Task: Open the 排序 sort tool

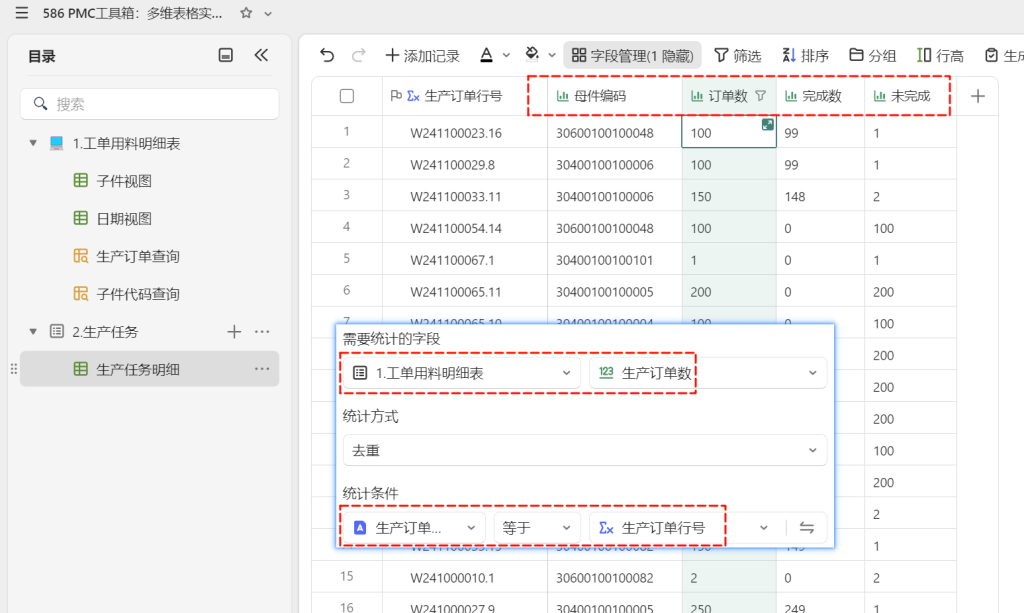Action: [x=805, y=56]
